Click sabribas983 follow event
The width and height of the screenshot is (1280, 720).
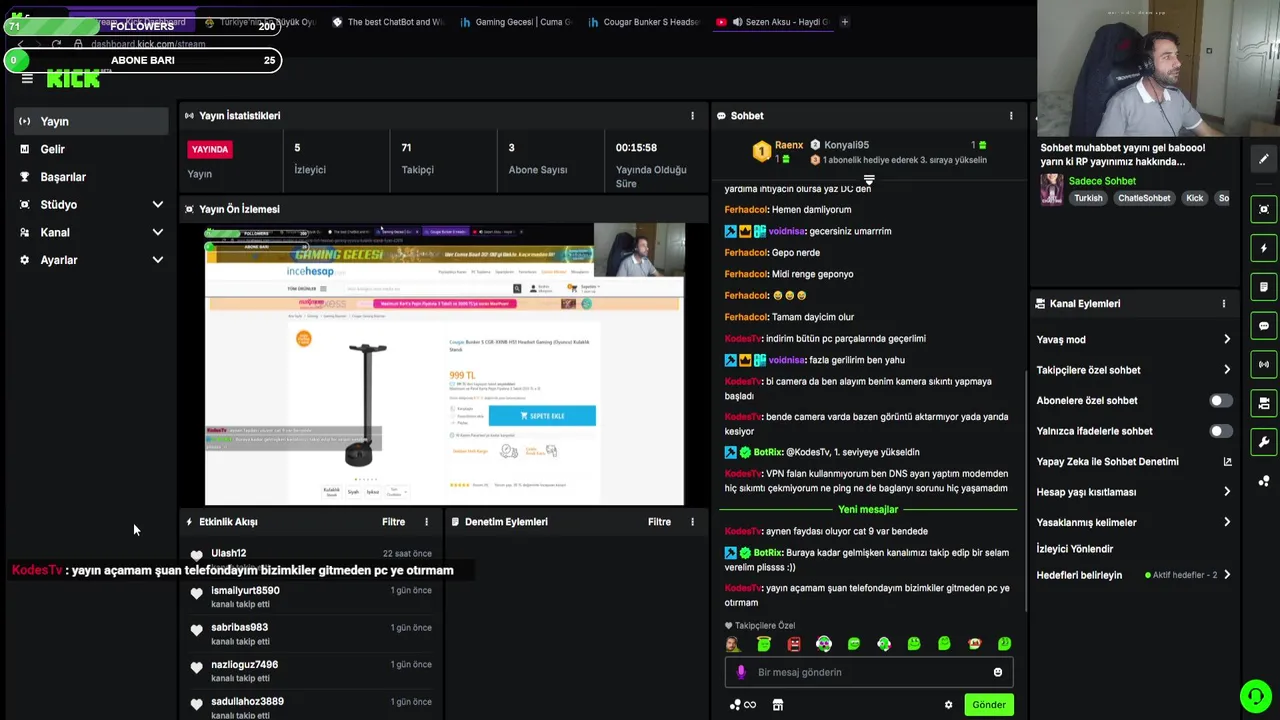[311, 634]
